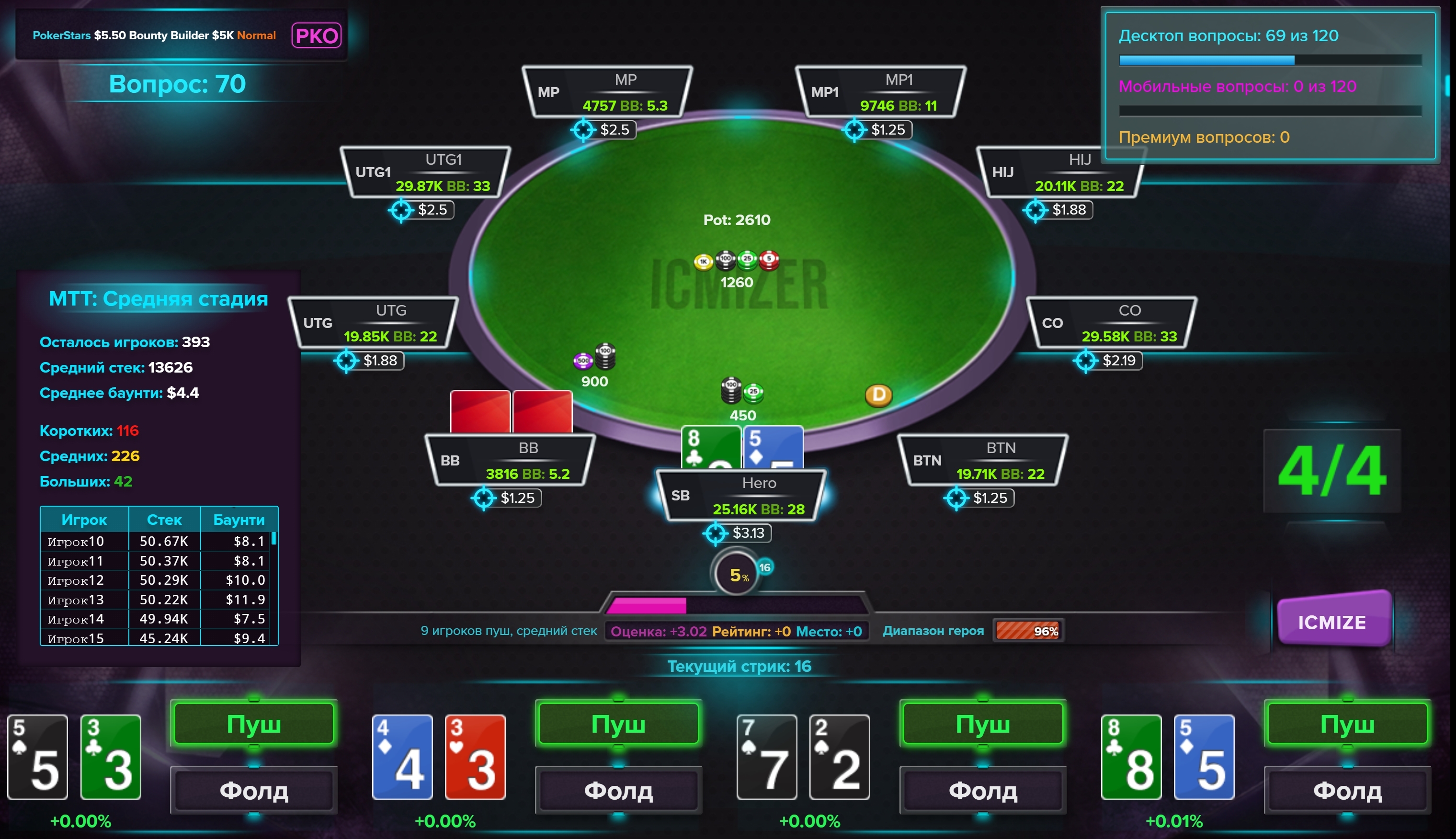1456x839 pixels.
Task: Click the PKO badge icon
Action: click(316, 36)
